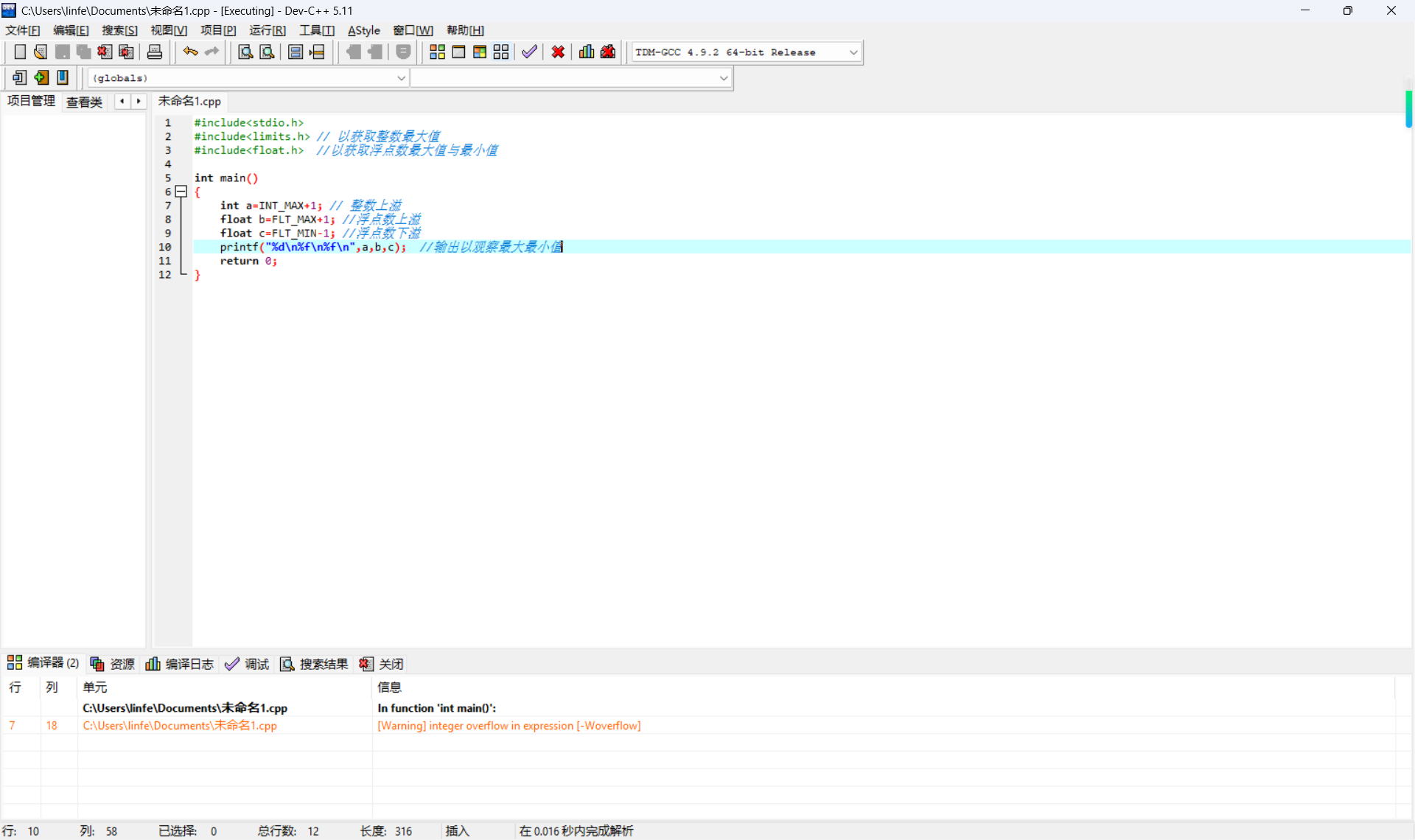This screenshot has width=1415, height=840.
Task: Switch to the 查看类 side tab
Action: pyautogui.click(x=84, y=102)
